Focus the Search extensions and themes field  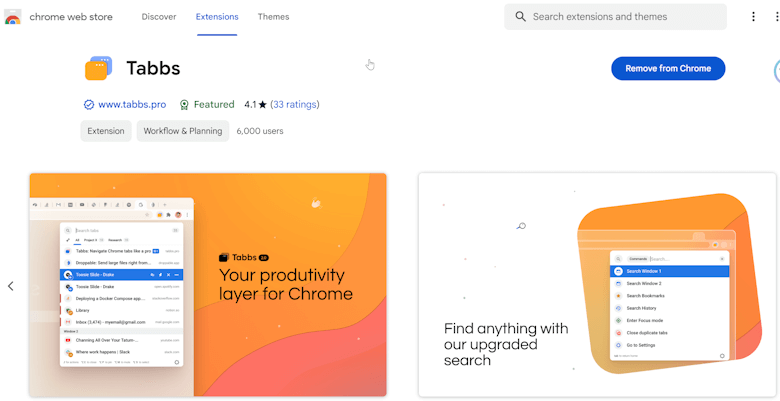pos(615,17)
